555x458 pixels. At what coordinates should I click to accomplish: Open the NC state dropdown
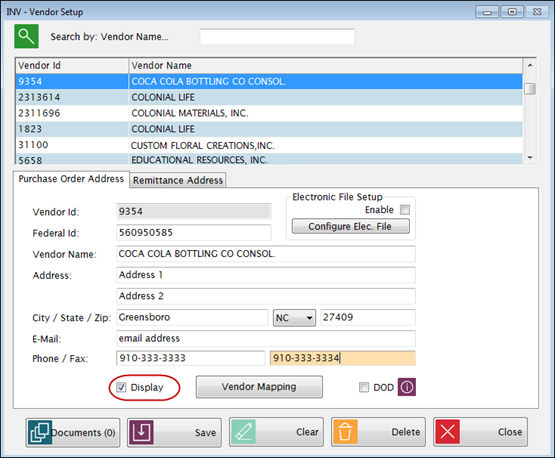294,318
